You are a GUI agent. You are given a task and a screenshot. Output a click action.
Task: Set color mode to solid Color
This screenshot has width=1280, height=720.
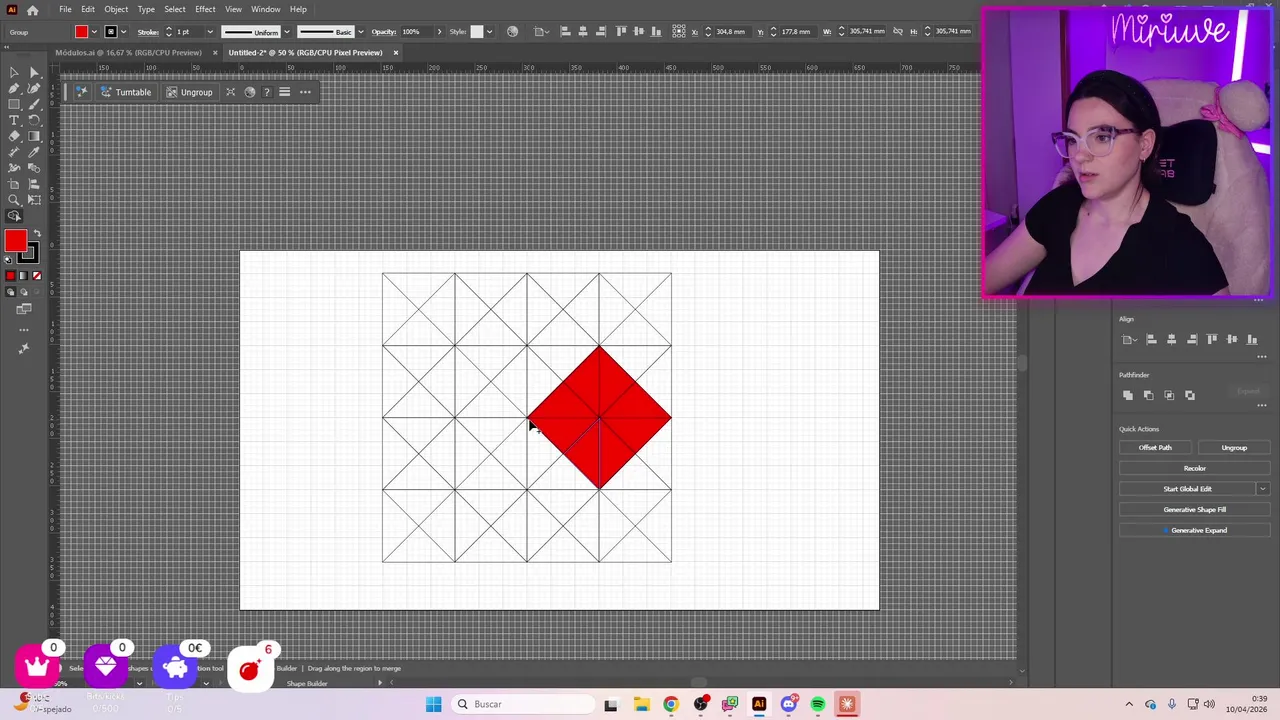(10, 275)
